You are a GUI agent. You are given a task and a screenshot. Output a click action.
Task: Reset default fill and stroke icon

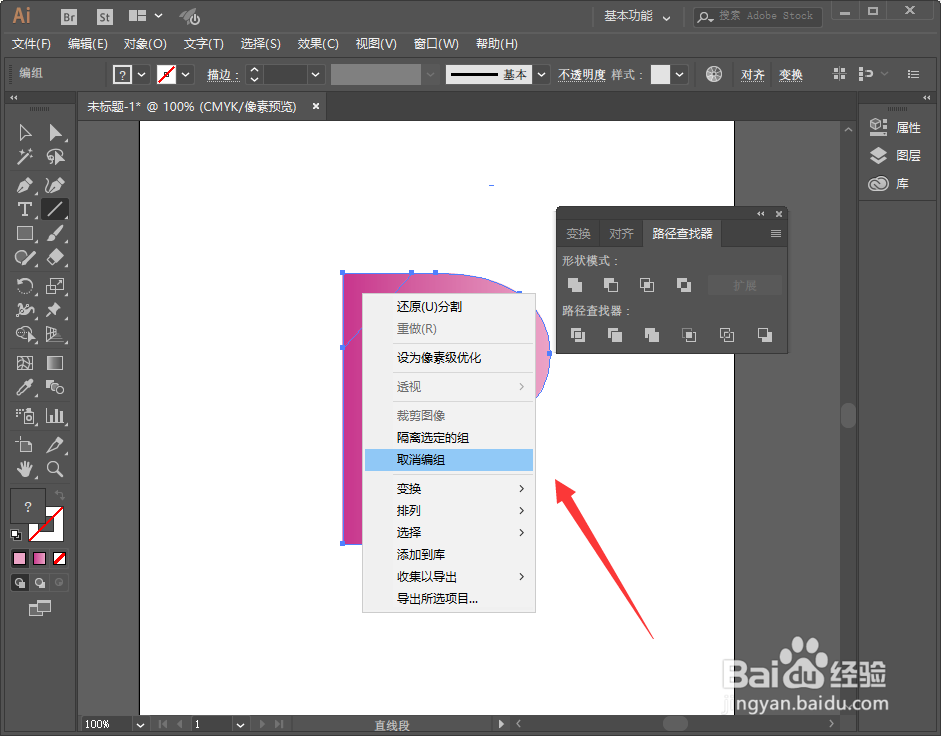[x=16, y=534]
